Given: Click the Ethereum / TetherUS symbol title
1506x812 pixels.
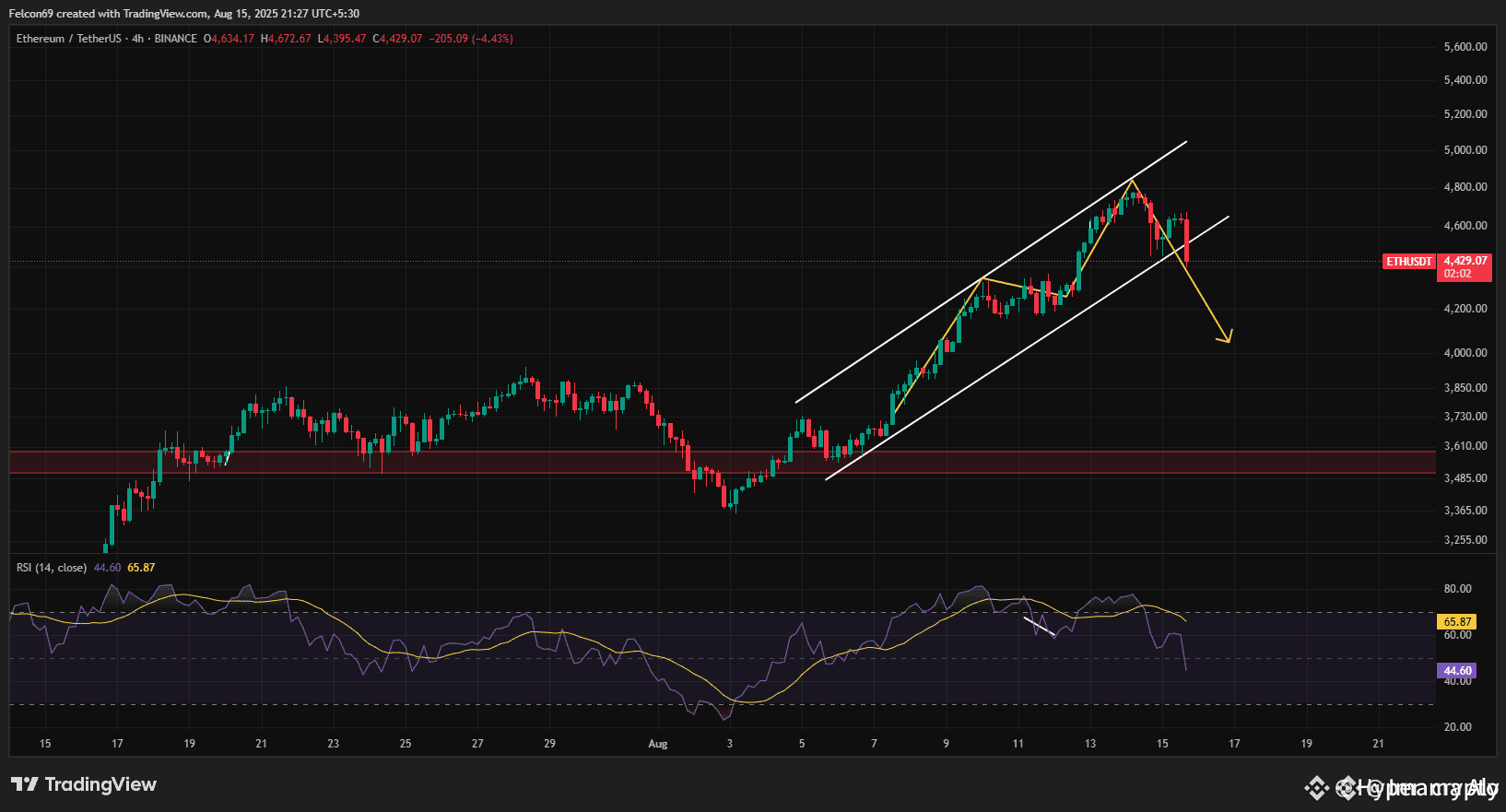Looking at the screenshot, I should coord(68,39).
